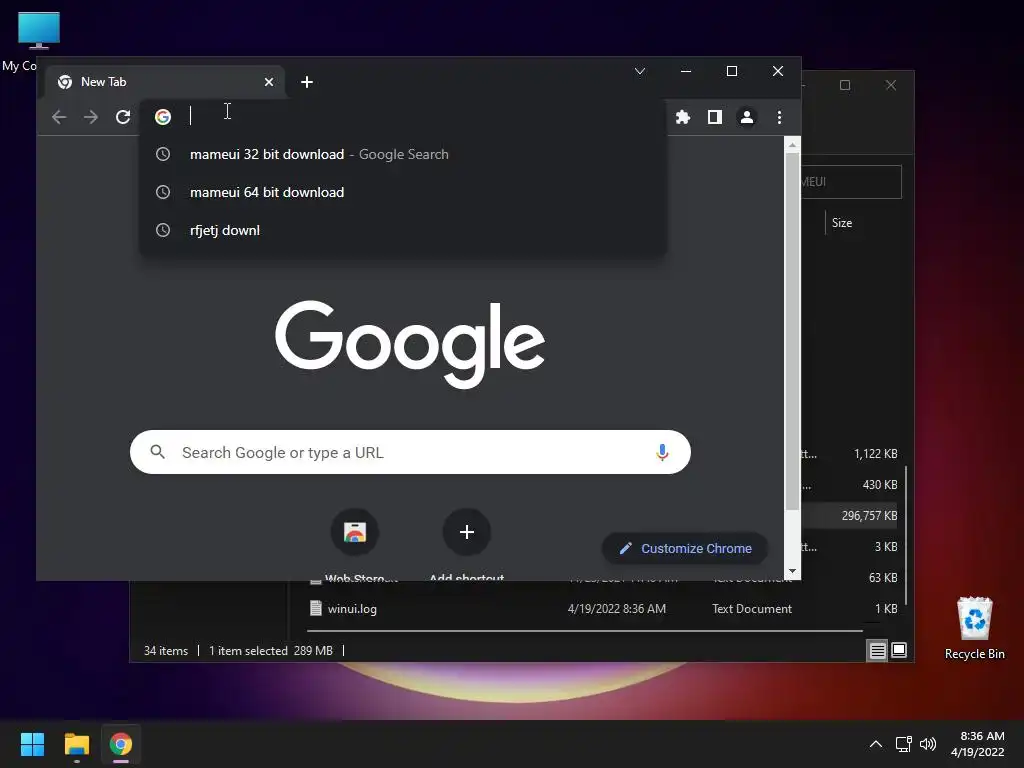The image size is (1024, 768).
Task: Select the 430 KB file size entry
Action: (880, 485)
